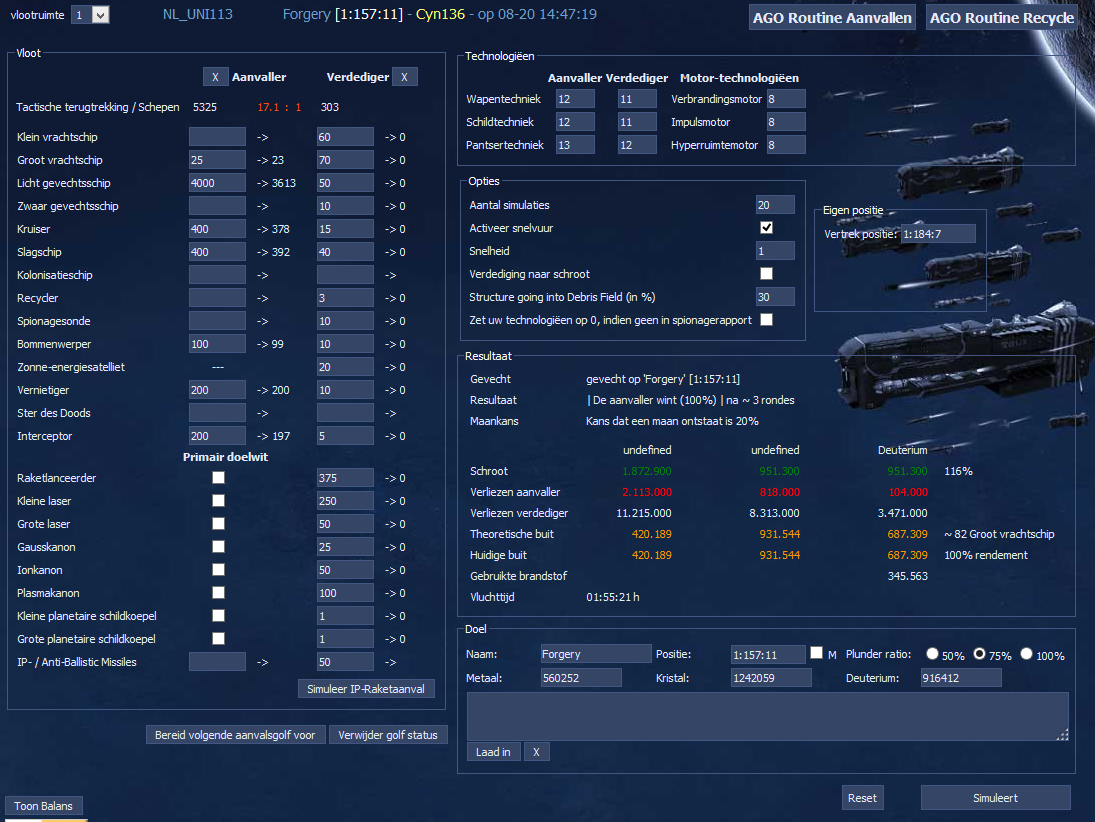This screenshot has height=822, width=1095.
Task: Mark Grote laser as primary target
Action: tap(219, 524)
